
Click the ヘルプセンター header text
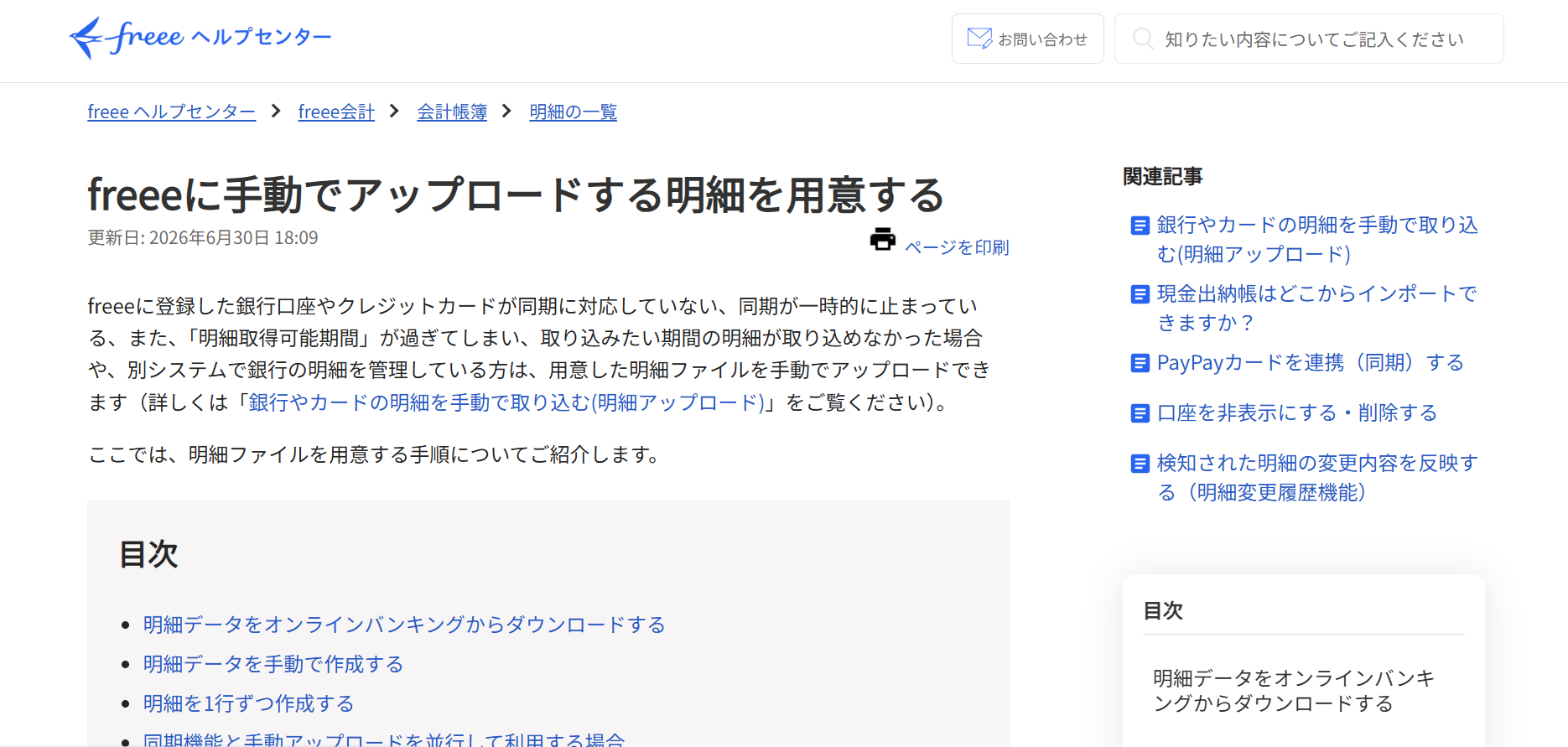262,38
